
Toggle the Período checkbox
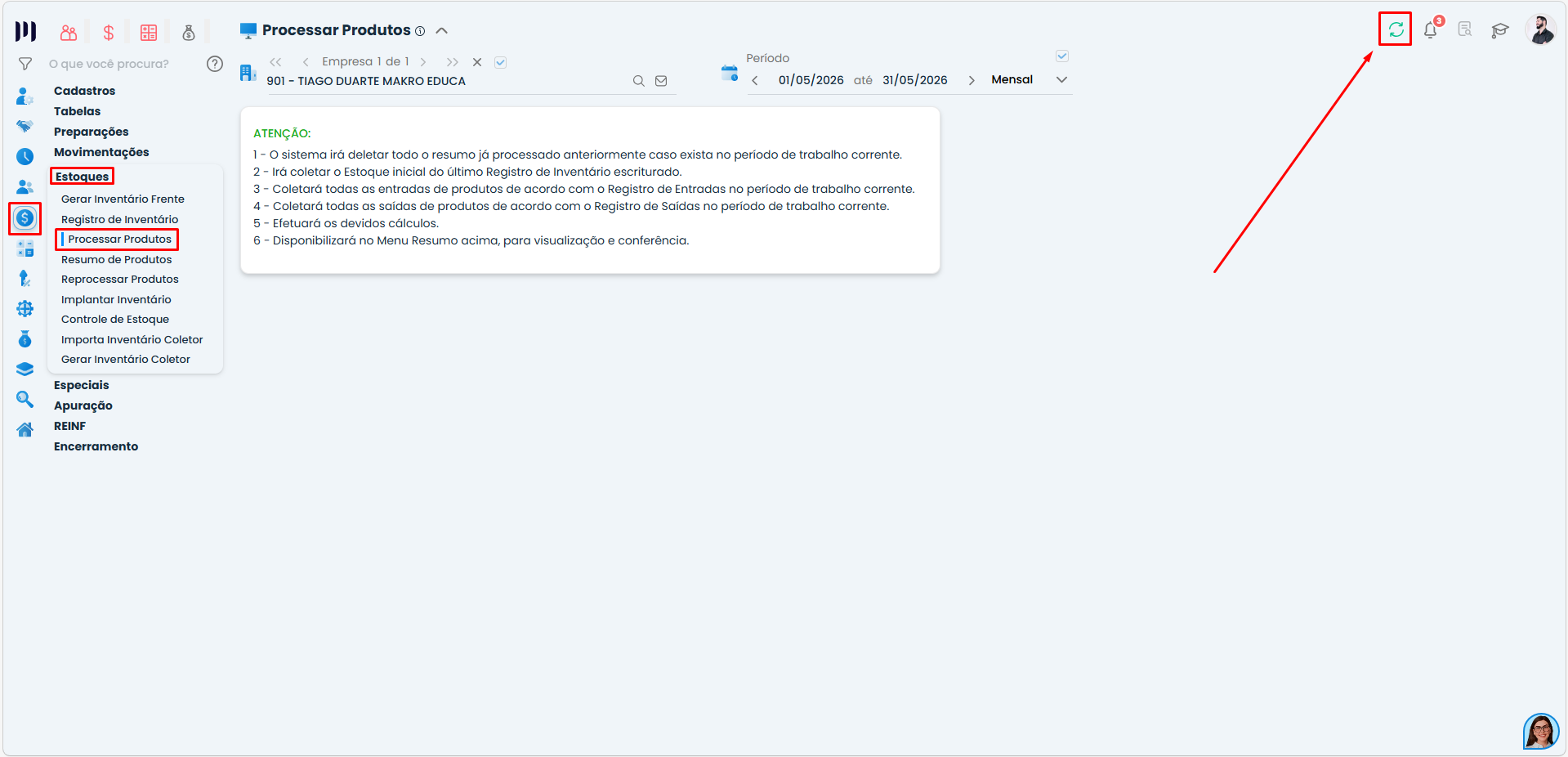tap(1062, 56)
